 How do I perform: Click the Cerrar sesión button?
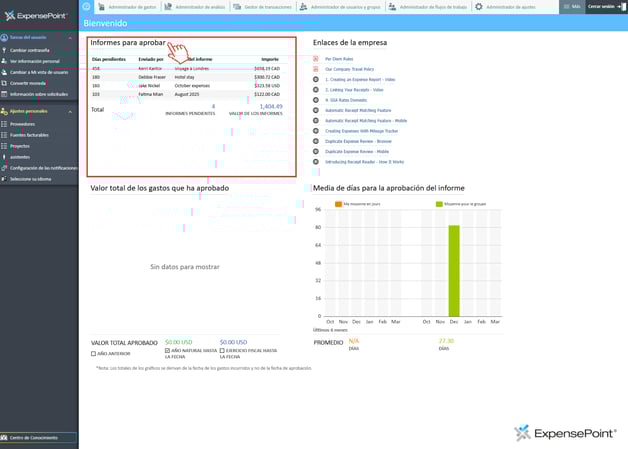click(x=606, y=6)
